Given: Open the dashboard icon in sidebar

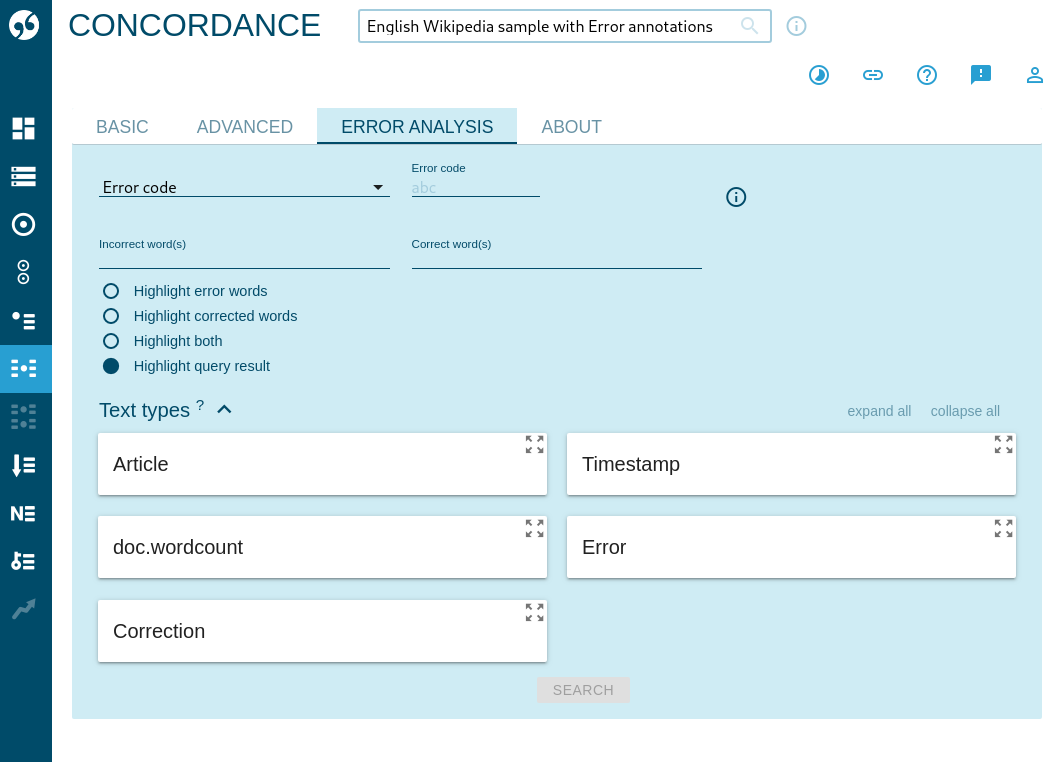Looking at the screenshot, I should point(24,128).
